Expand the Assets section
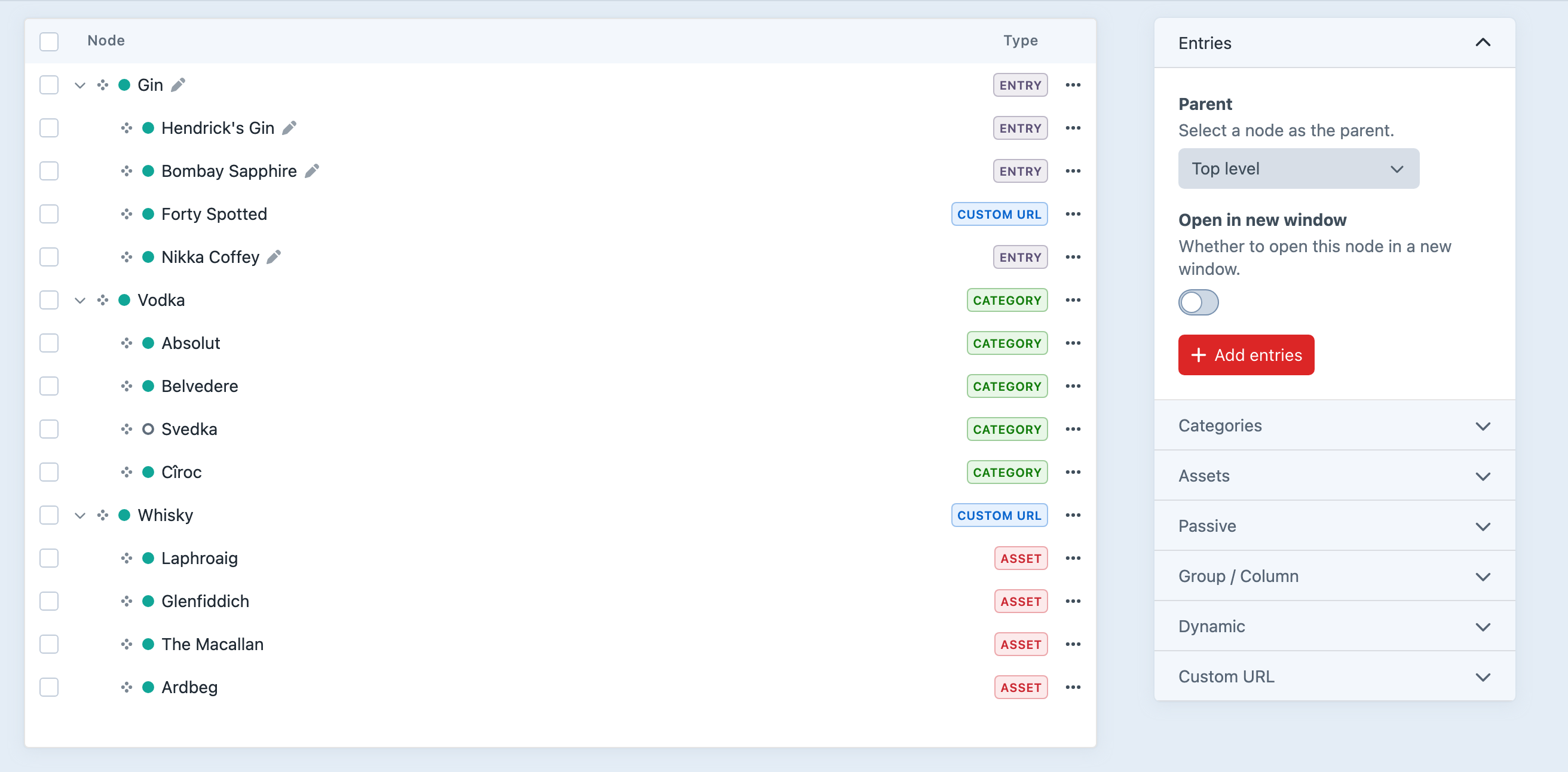Viewport: 1568px width, 772px height. coord(1334,476)
